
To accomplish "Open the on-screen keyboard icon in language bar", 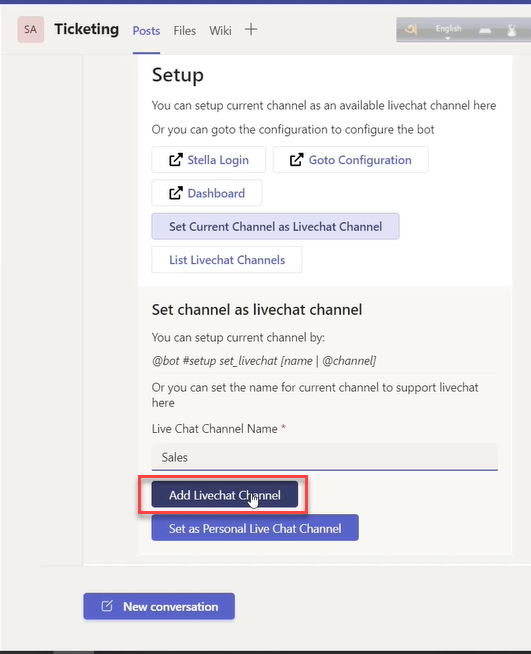I will click(485, 30).
